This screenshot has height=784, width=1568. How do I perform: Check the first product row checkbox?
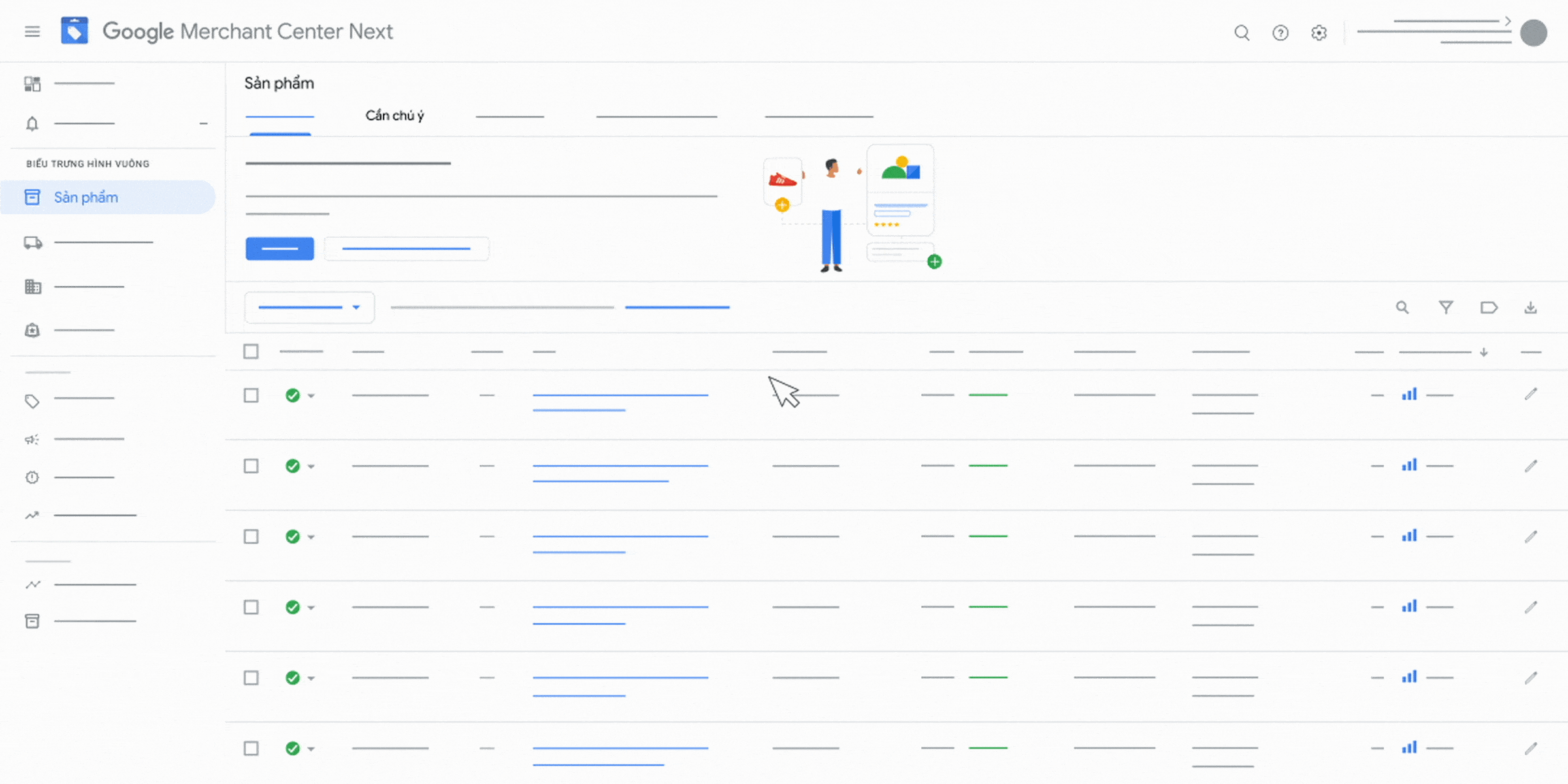[x=251, y=395]
